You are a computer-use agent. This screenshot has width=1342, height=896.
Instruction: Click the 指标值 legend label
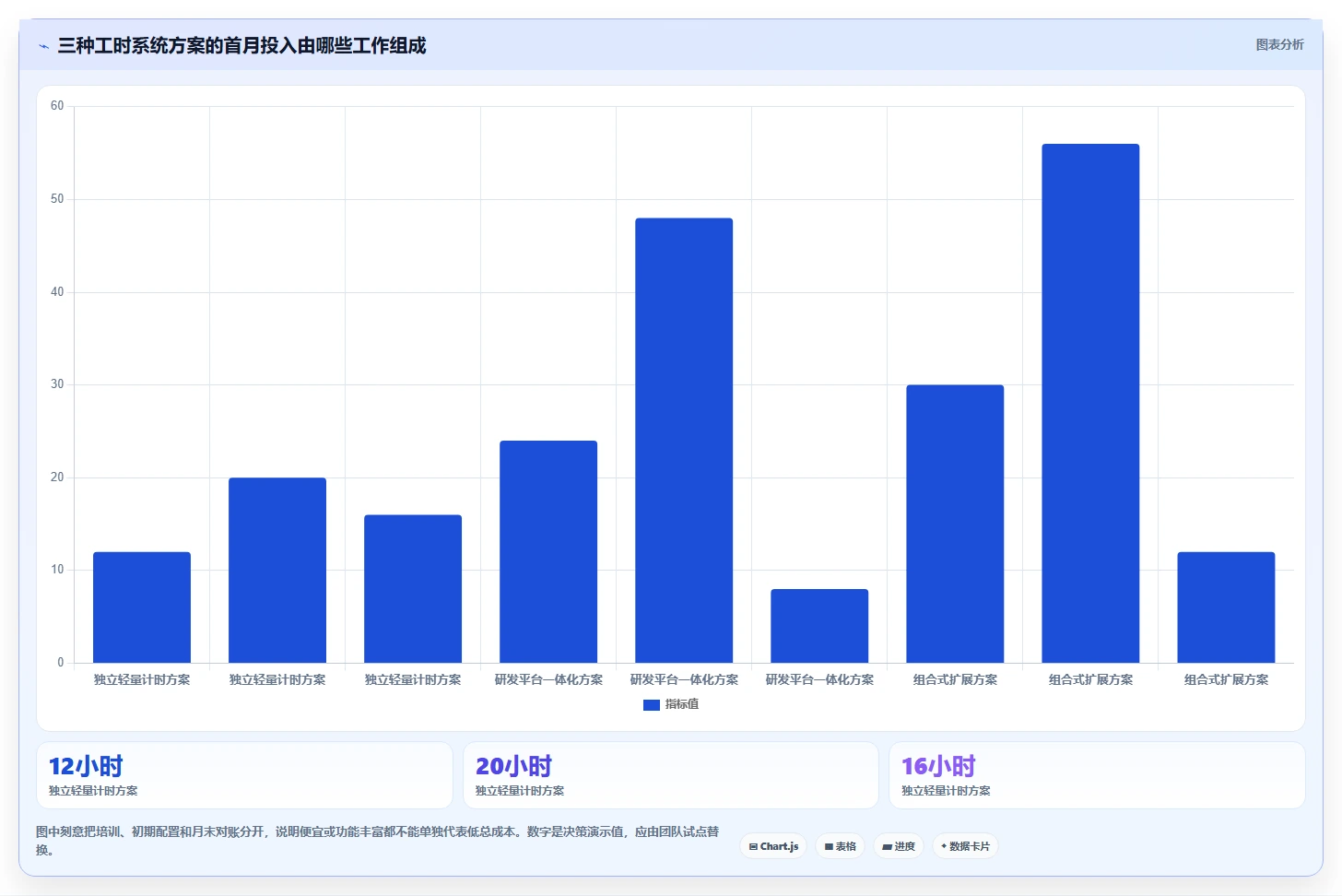click(682, 704)
